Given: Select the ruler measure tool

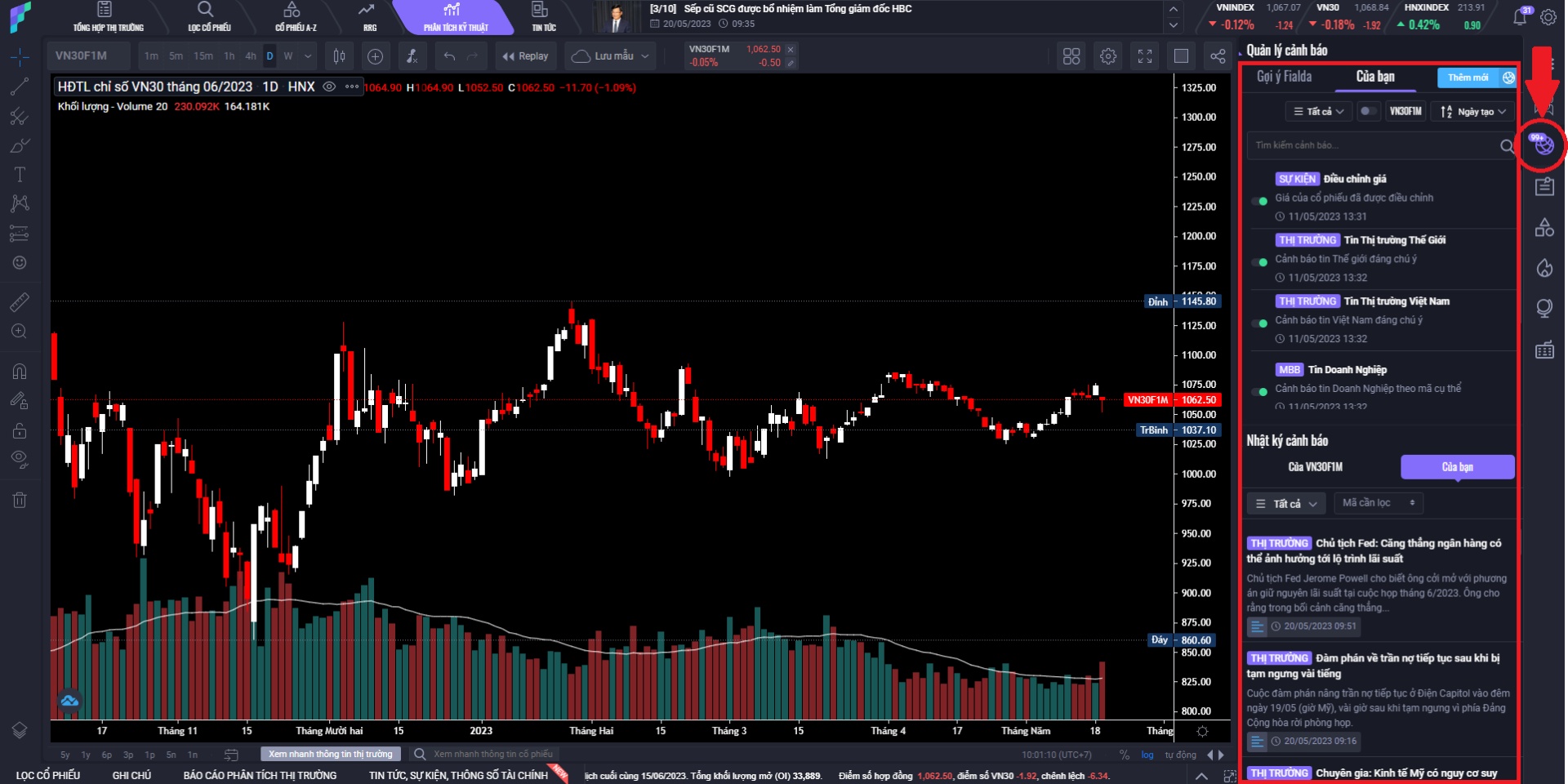Looking at the screenshot, I should point(20,302).
